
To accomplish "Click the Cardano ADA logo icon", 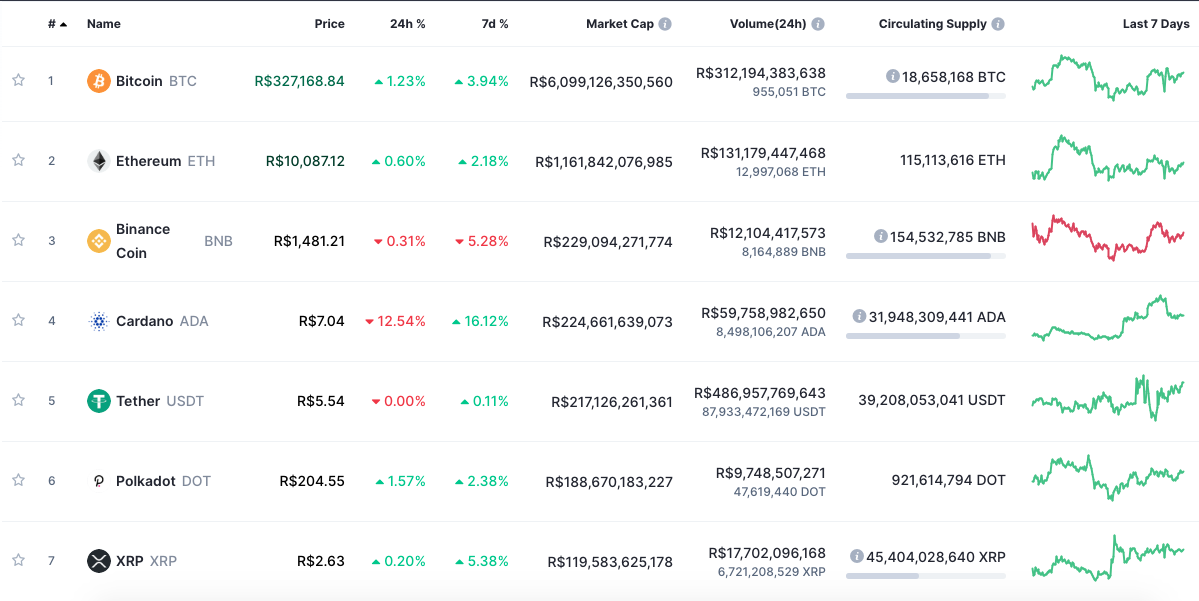I will [97, 321].
